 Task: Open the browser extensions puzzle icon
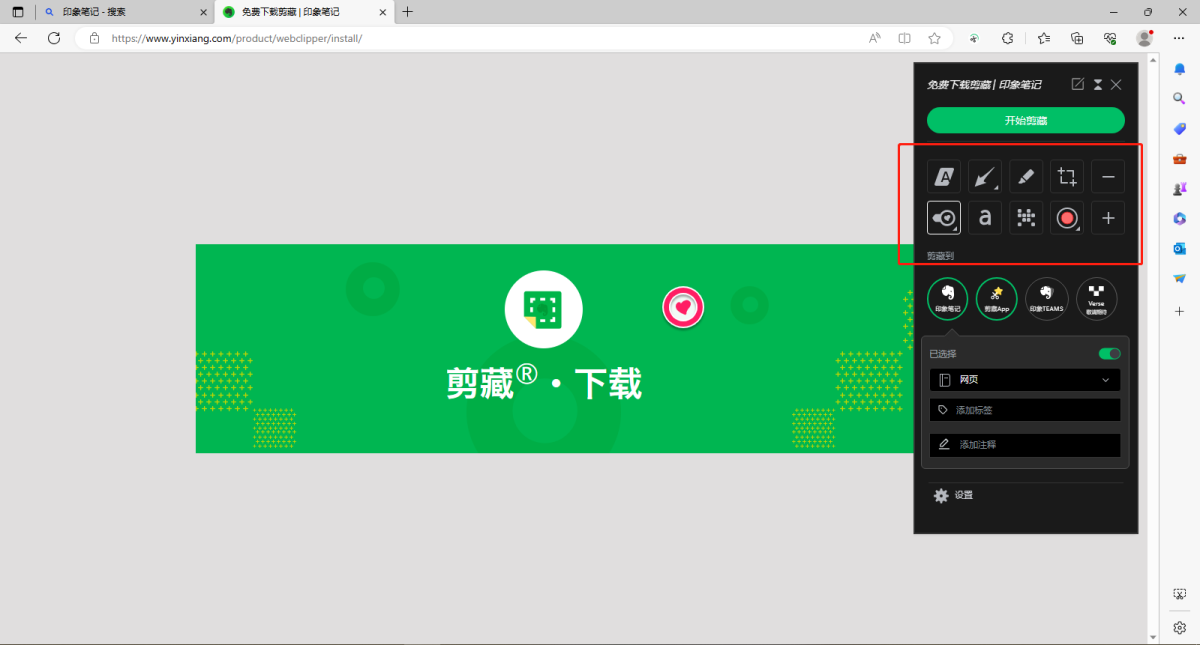(1008, 38)
